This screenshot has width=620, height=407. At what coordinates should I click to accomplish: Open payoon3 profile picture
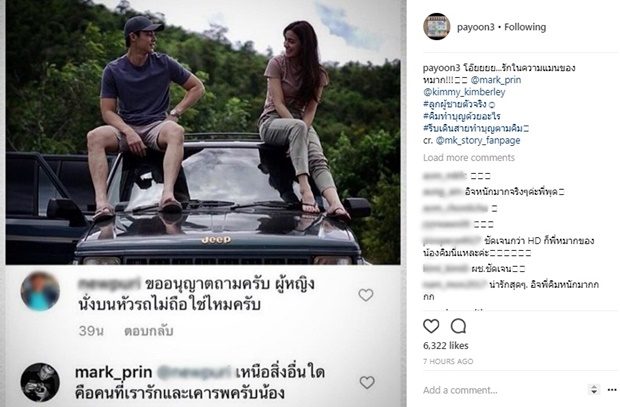[x=437, y=27]
